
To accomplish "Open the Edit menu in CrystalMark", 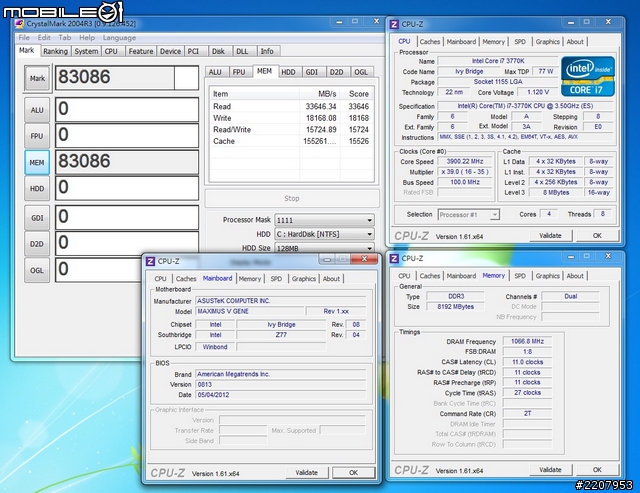I will click(44, 38).
